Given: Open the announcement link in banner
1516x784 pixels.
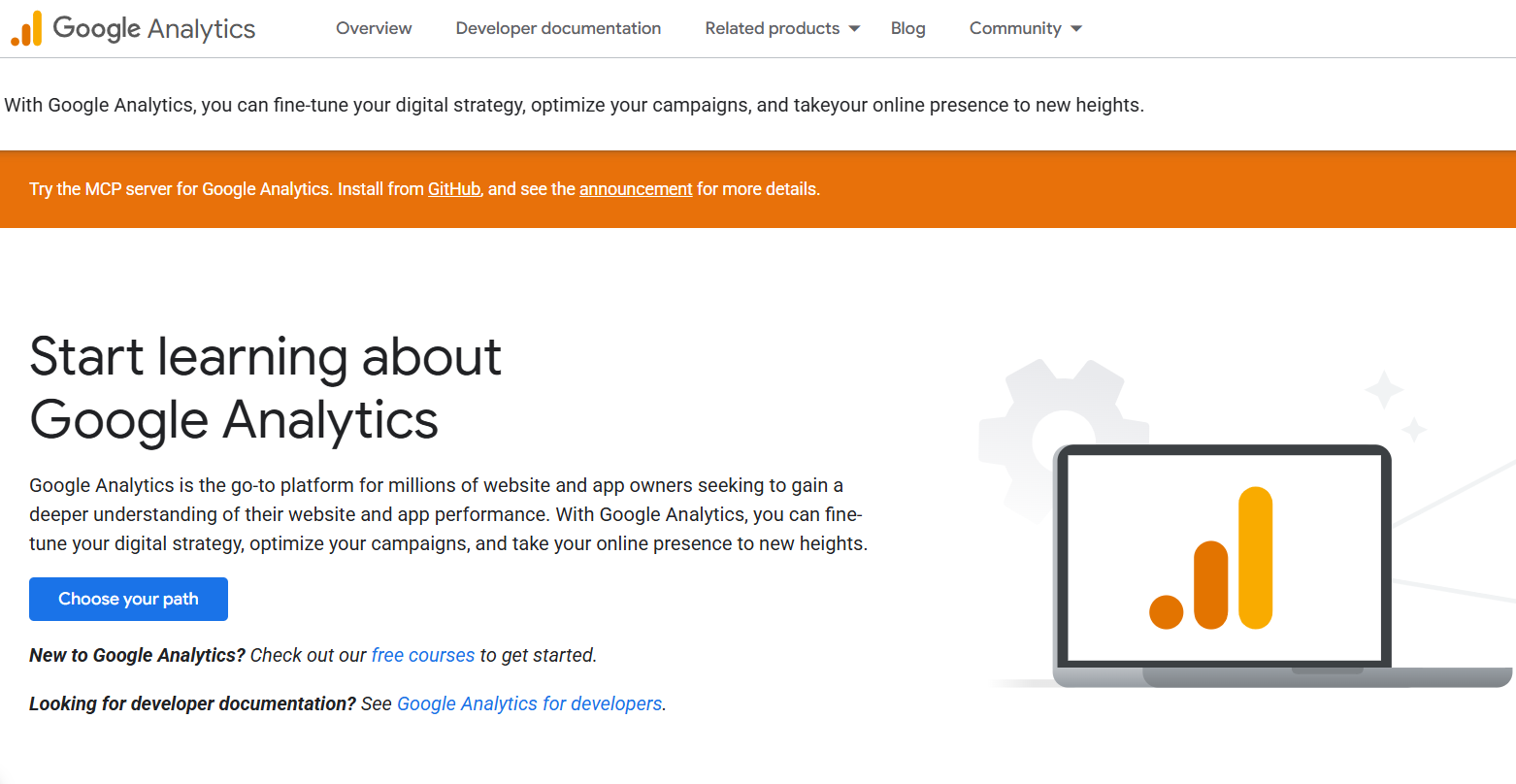Looking at the screenshot, I should point(636,189).
